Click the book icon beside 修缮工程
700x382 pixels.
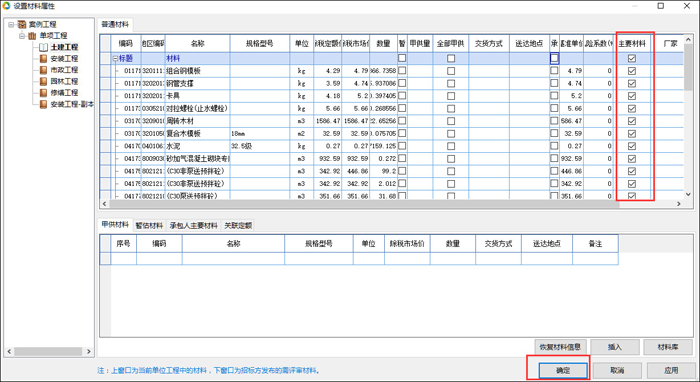43,92
